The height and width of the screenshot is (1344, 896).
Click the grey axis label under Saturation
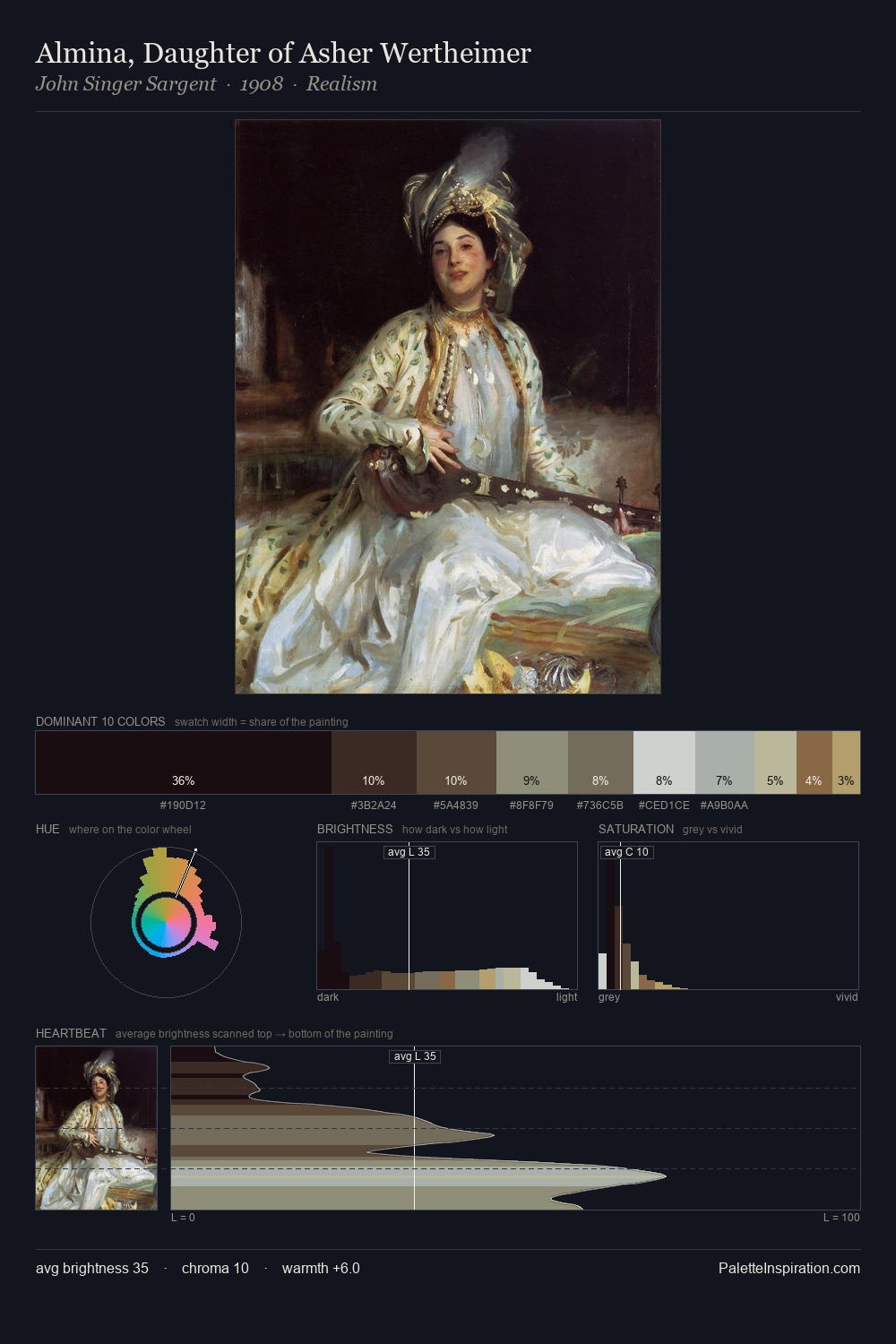pos(609,997)
